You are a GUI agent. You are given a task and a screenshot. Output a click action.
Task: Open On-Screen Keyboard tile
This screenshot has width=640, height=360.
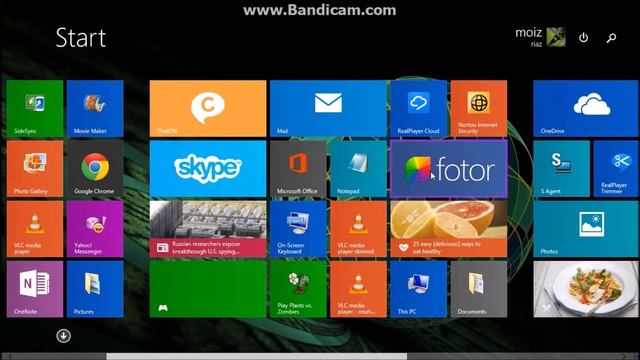(x=298, y=229)
